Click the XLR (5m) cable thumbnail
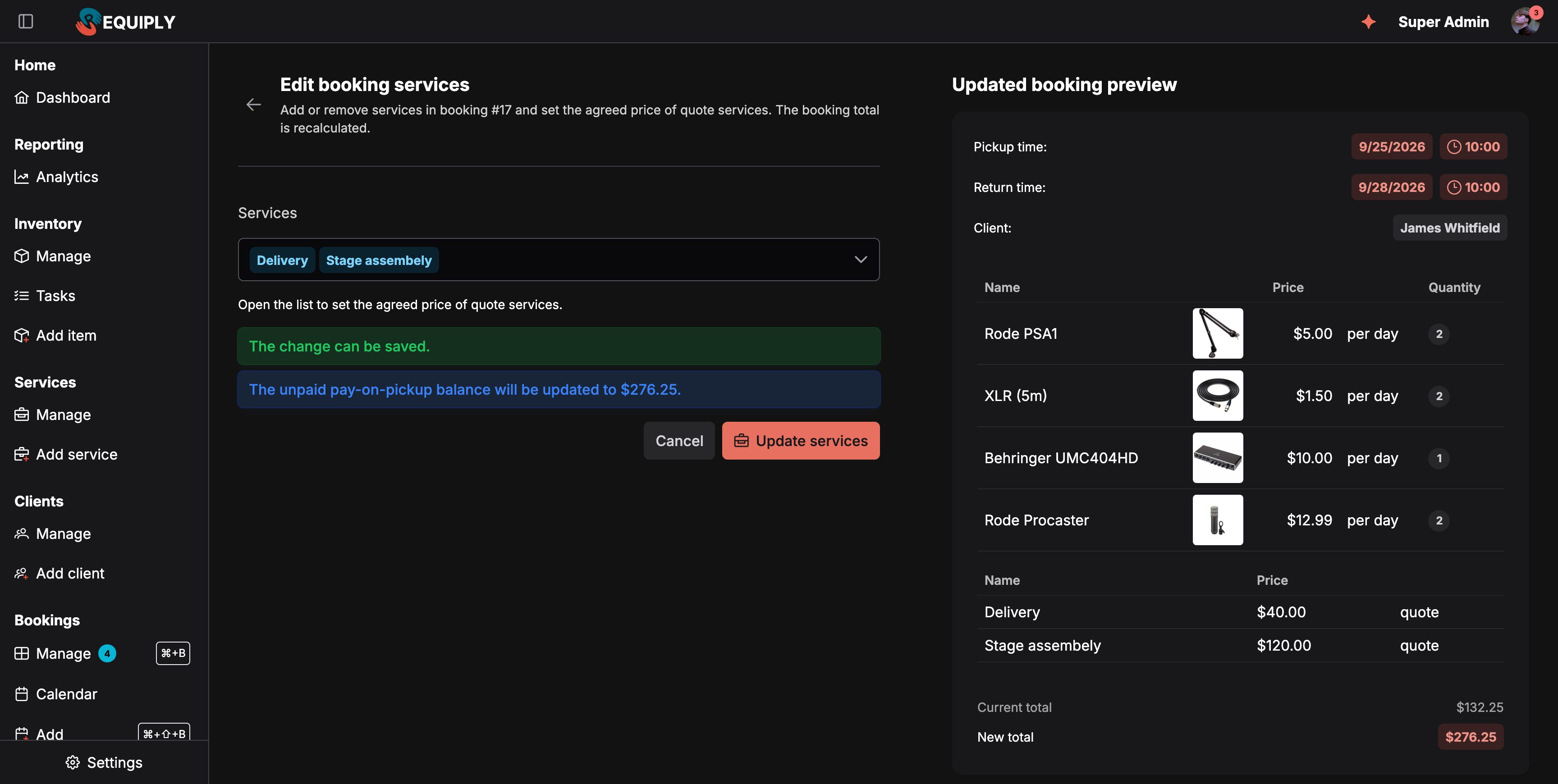 (x=1218, y=396)
